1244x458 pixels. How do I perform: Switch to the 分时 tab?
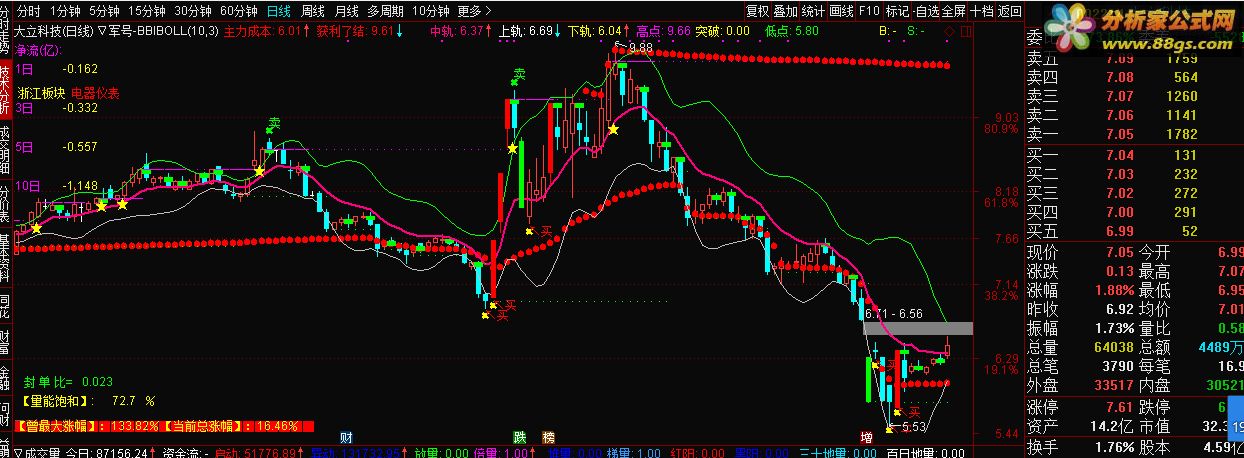pyautogui.click(x=29, y=11)
